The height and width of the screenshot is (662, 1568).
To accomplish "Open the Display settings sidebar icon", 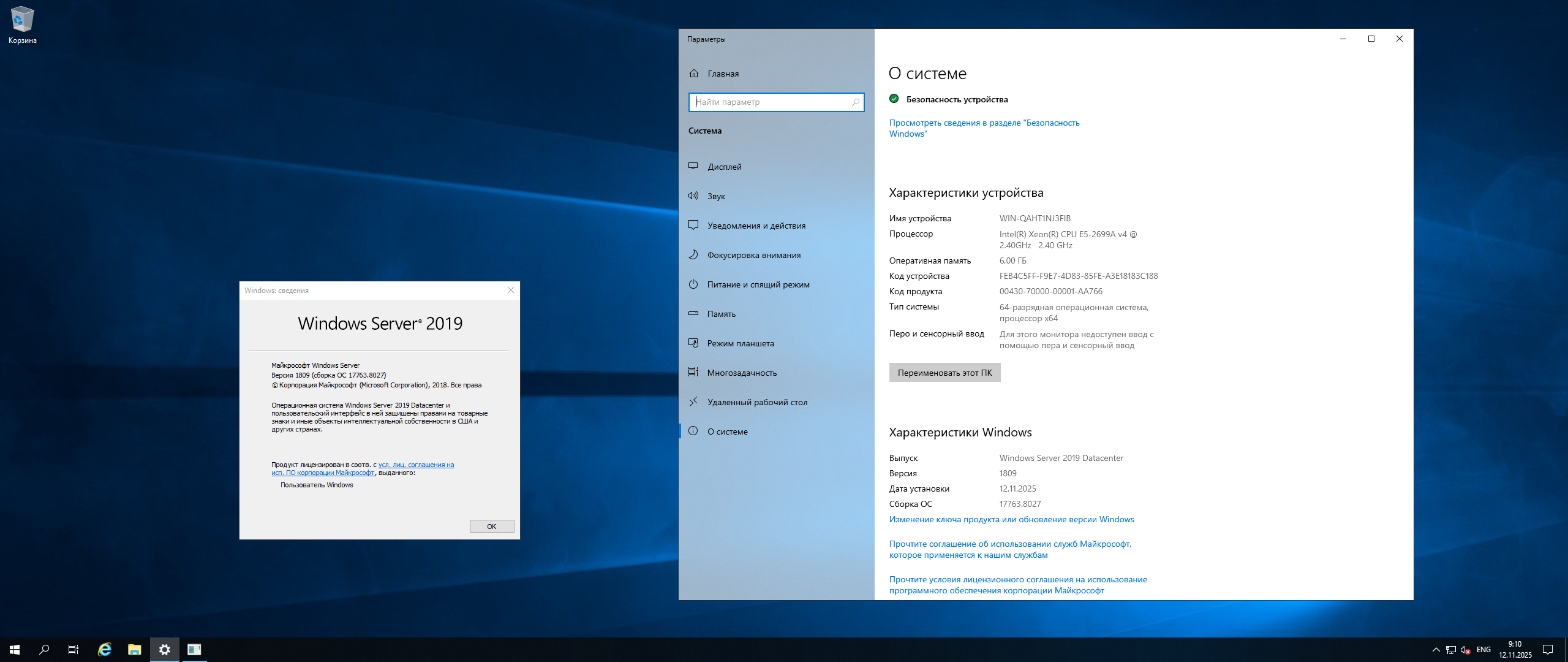I will [693, 166].
